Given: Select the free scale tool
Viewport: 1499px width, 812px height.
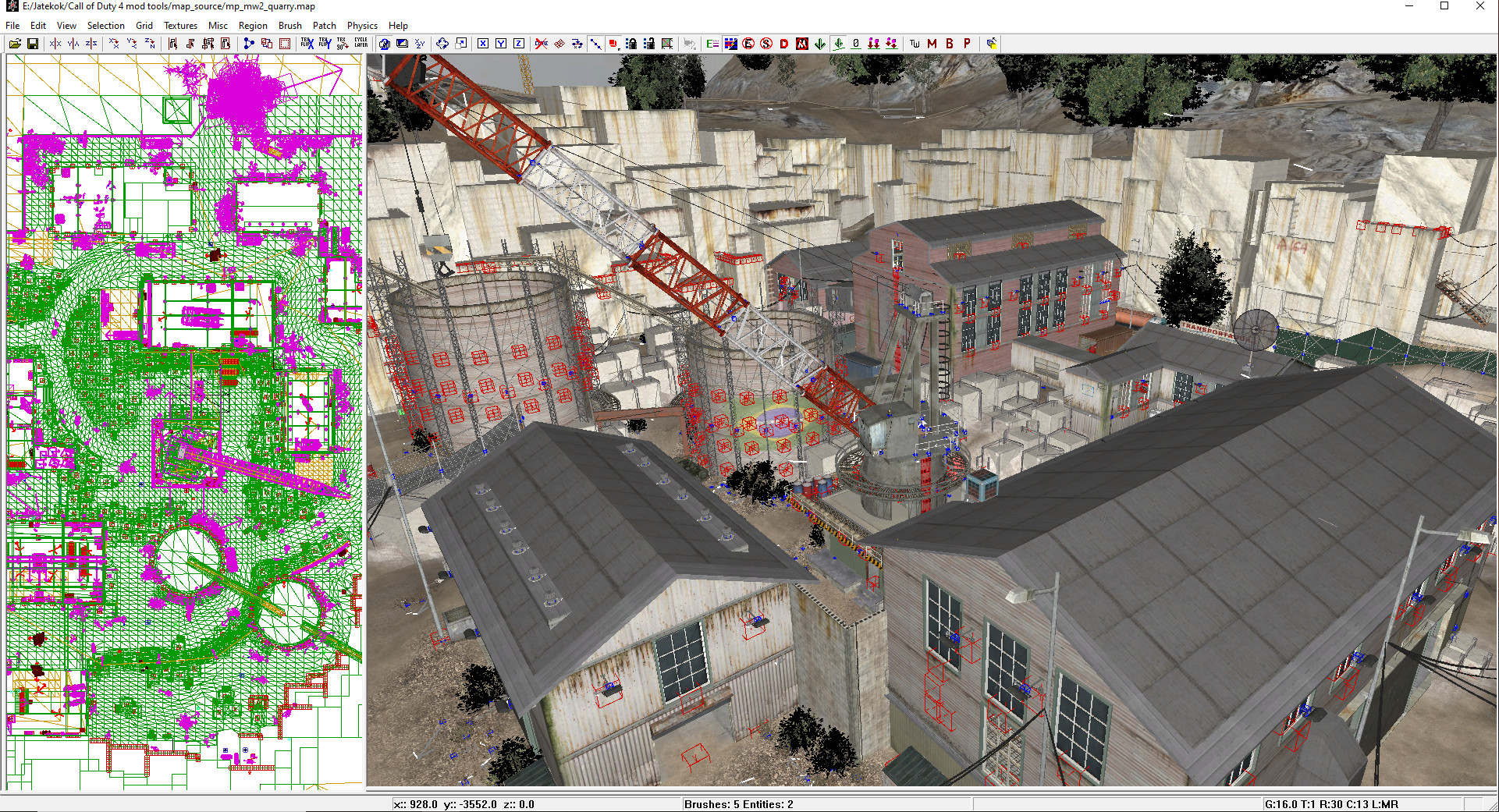Looking at the screenshot, I should click(x=460, y=44).
